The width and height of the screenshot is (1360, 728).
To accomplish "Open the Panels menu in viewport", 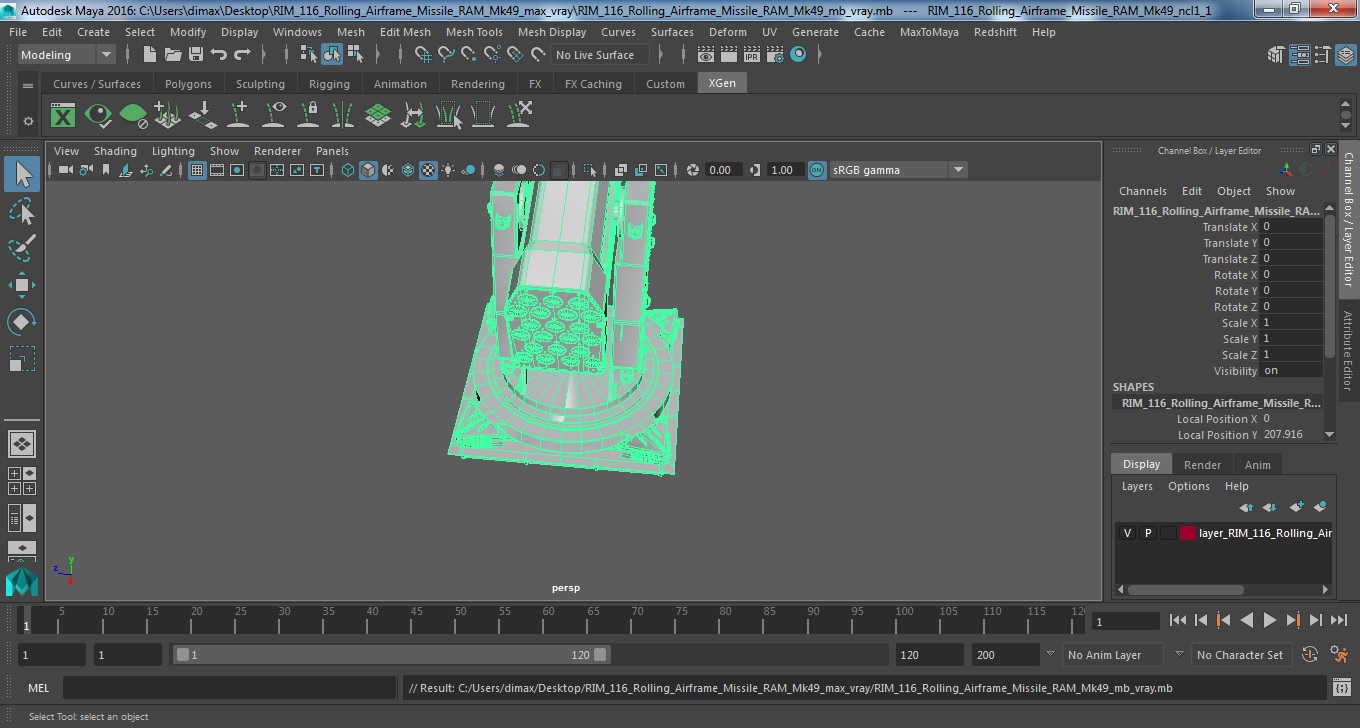I will pos(332,151).
